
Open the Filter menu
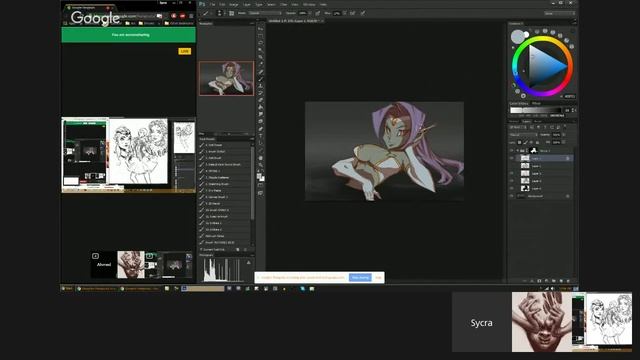tap(283, 4)
